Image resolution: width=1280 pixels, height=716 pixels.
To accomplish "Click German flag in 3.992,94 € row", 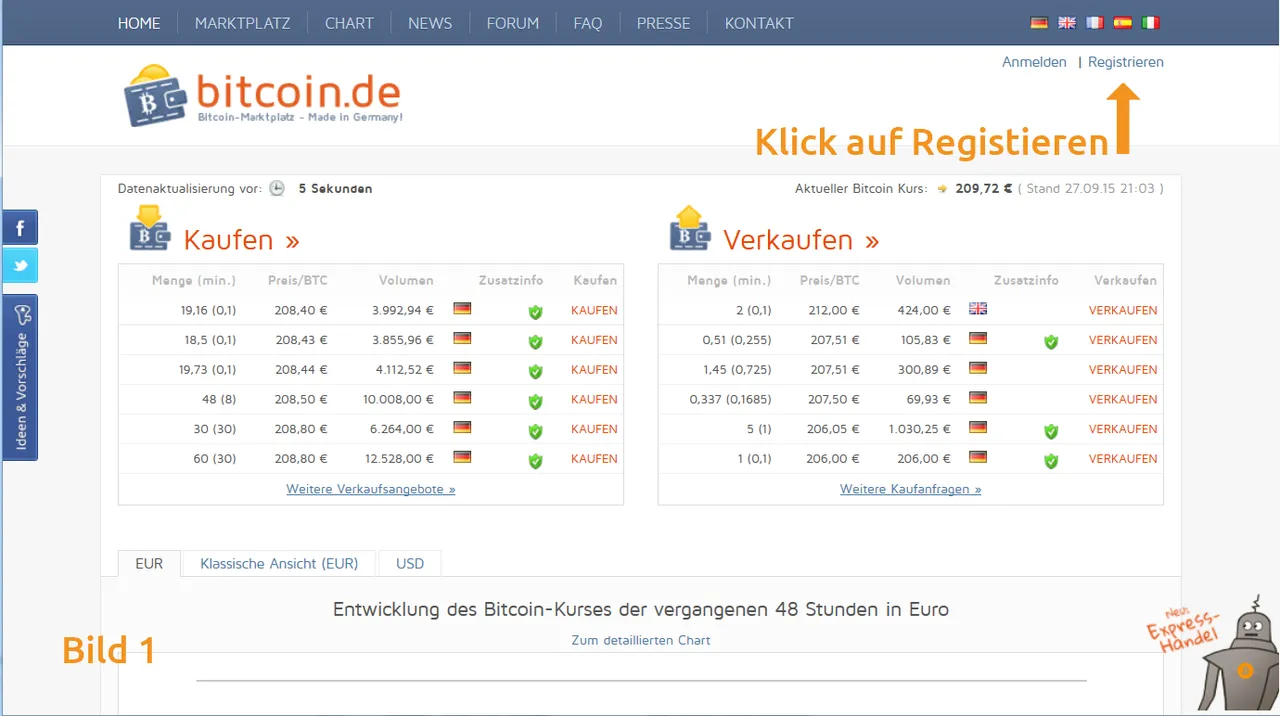I will tap(462, 309).
